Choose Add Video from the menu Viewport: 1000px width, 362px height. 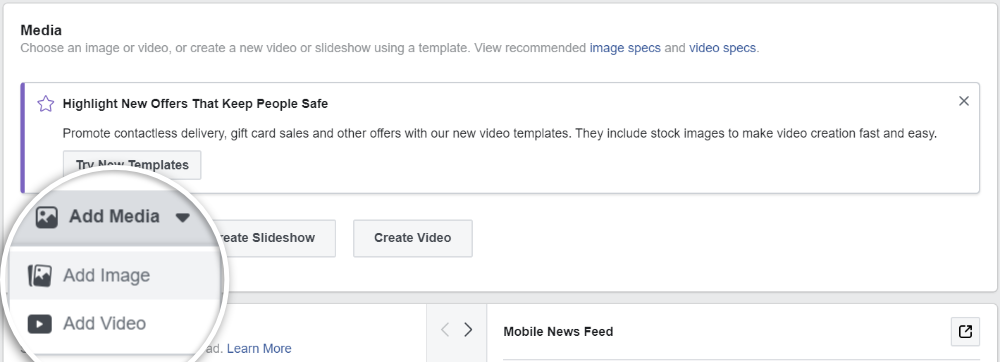click(115, 324)
